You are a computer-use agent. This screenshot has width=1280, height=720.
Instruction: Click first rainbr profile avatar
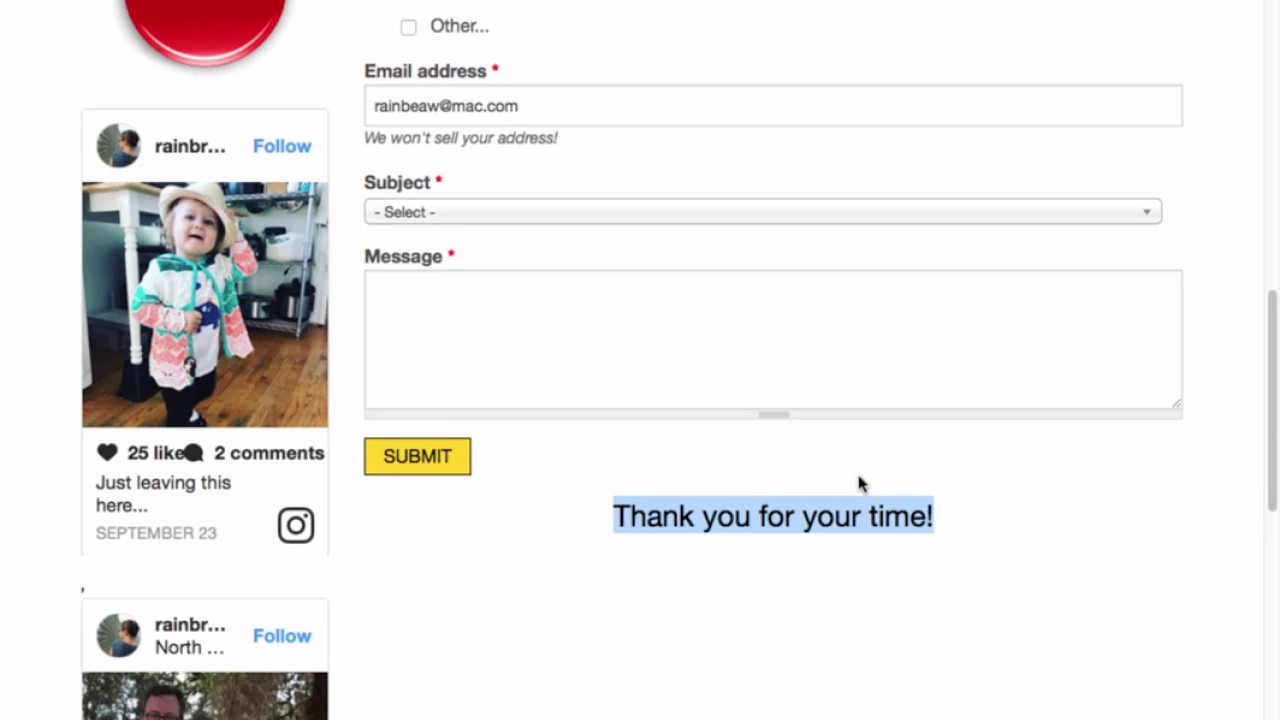click(x=118, y=146)
